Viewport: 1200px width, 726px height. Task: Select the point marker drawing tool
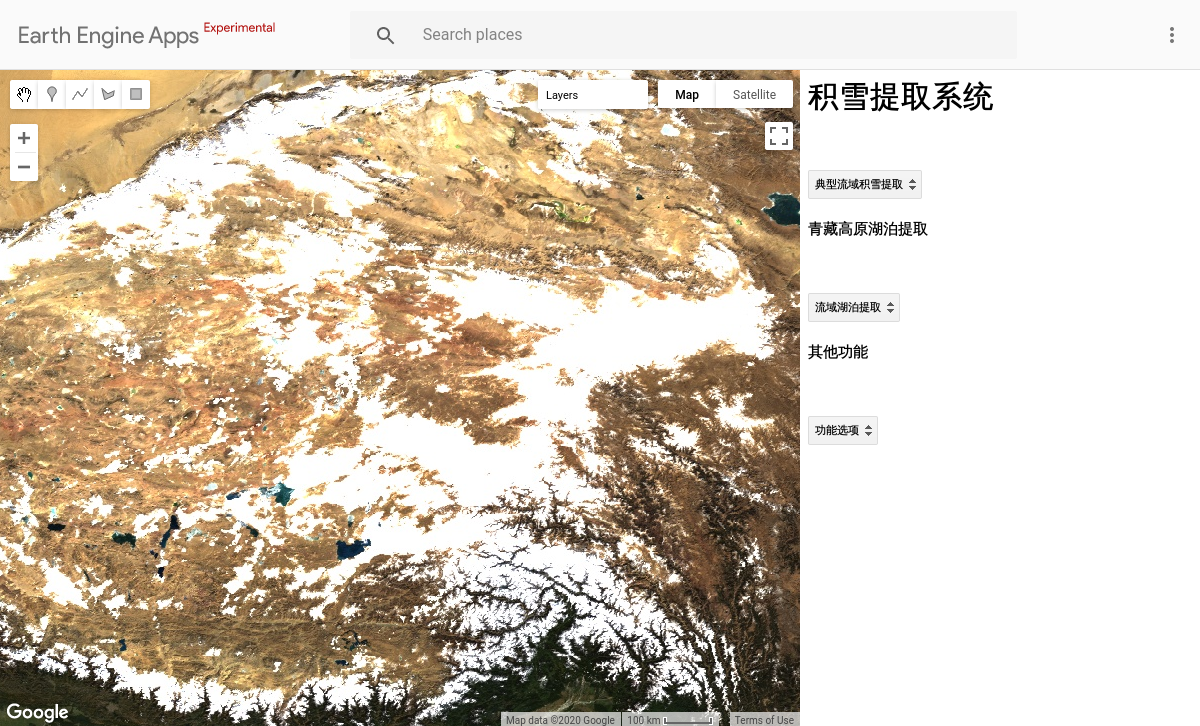point(52,94)
